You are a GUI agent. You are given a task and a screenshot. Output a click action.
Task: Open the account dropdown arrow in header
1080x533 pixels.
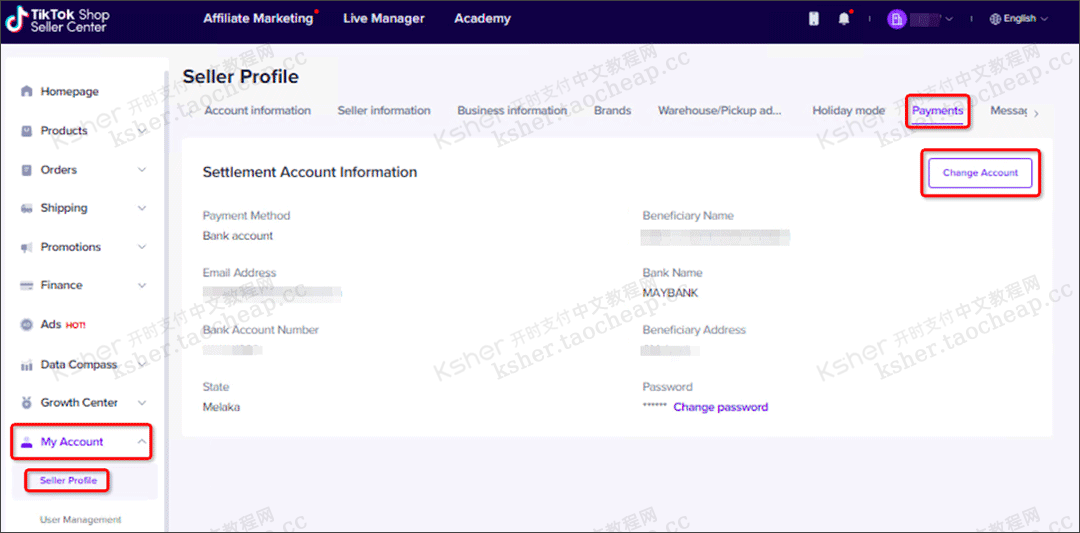949,19
